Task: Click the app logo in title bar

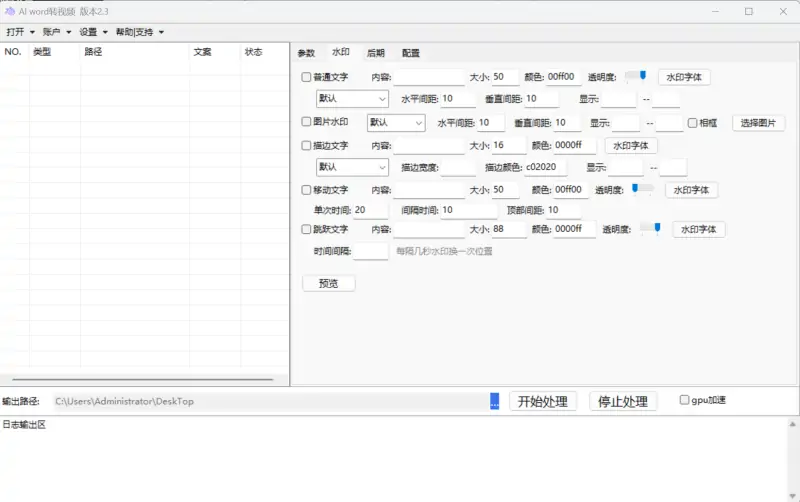Action: [x=9, y=11]
